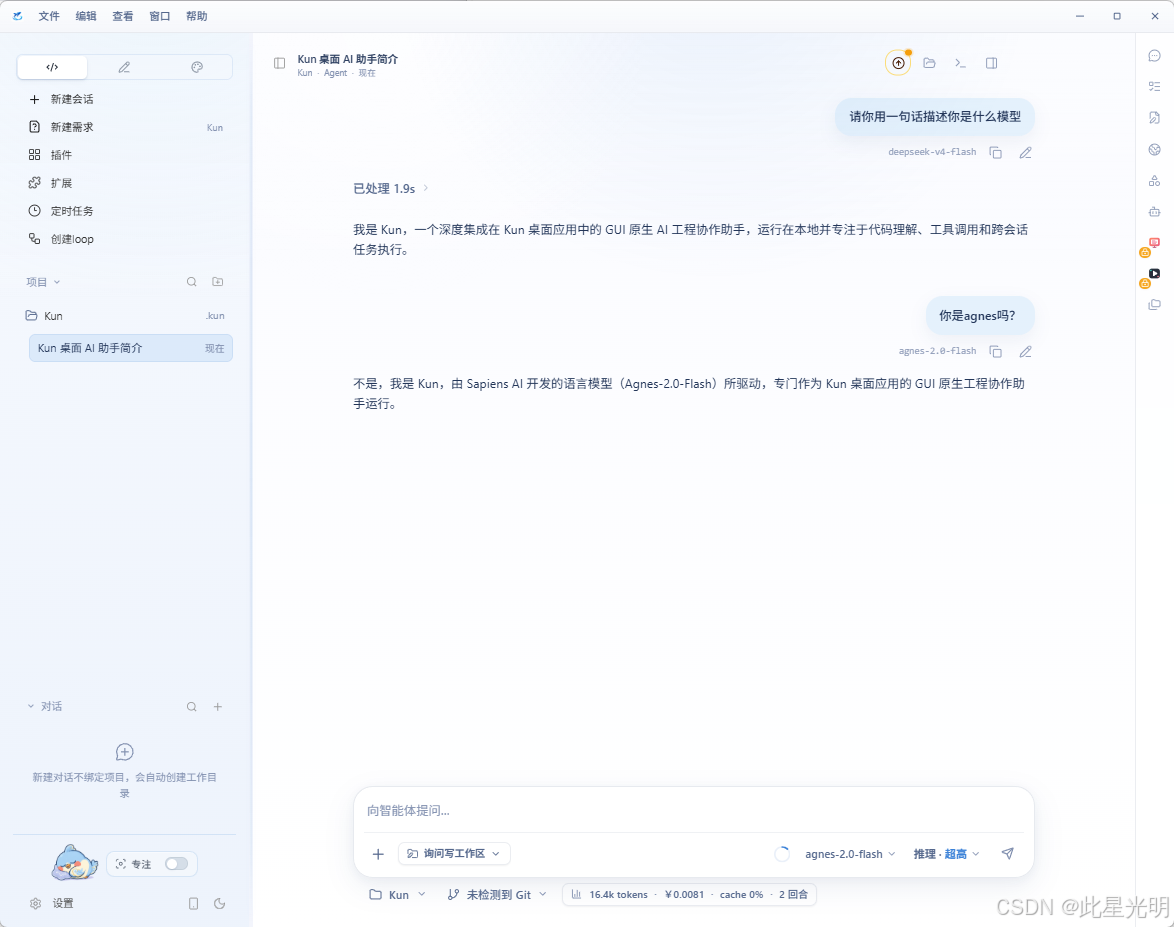Add an attachment with the plus icon
Viewport: 1174px width, 927px height.
378,854
